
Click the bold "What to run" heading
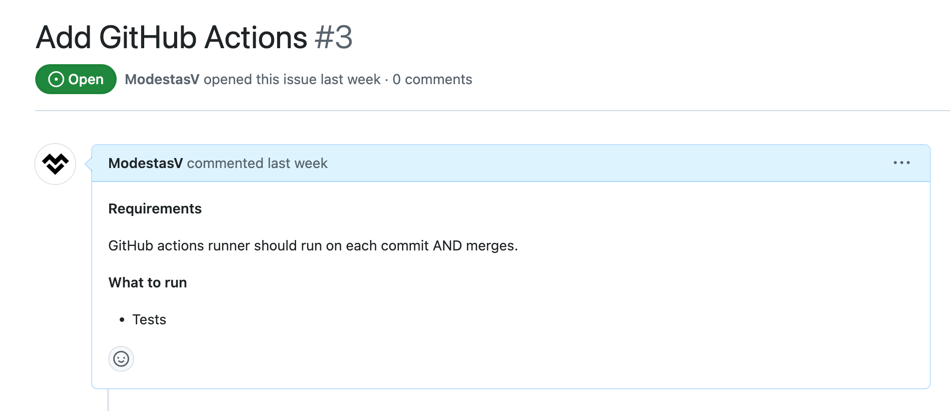(x=148, y=282)
